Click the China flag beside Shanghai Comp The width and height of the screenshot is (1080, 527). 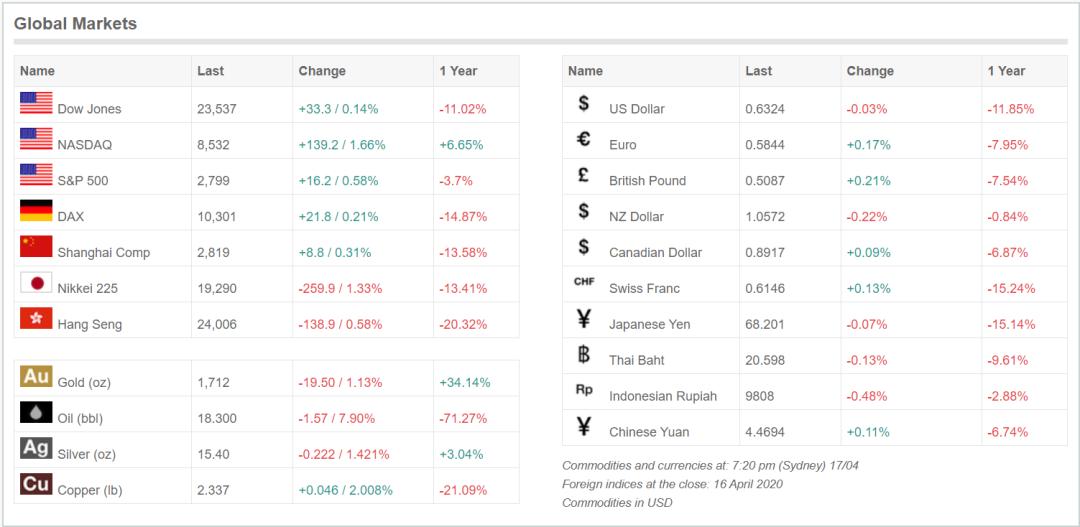point(36,247)
